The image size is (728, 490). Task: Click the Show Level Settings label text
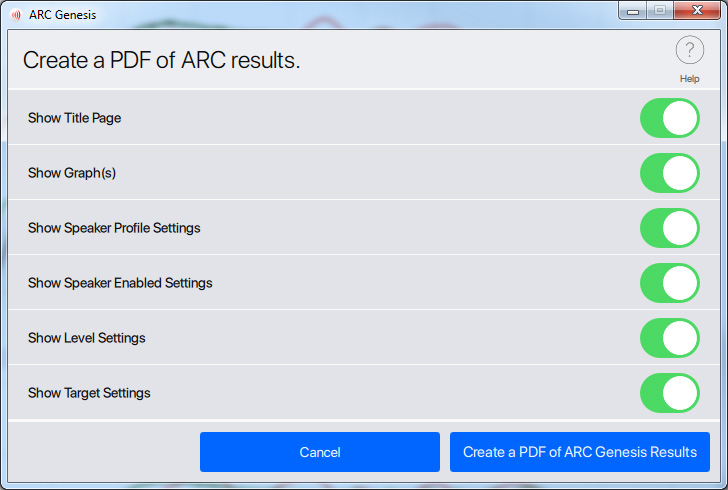click(87, 338)
